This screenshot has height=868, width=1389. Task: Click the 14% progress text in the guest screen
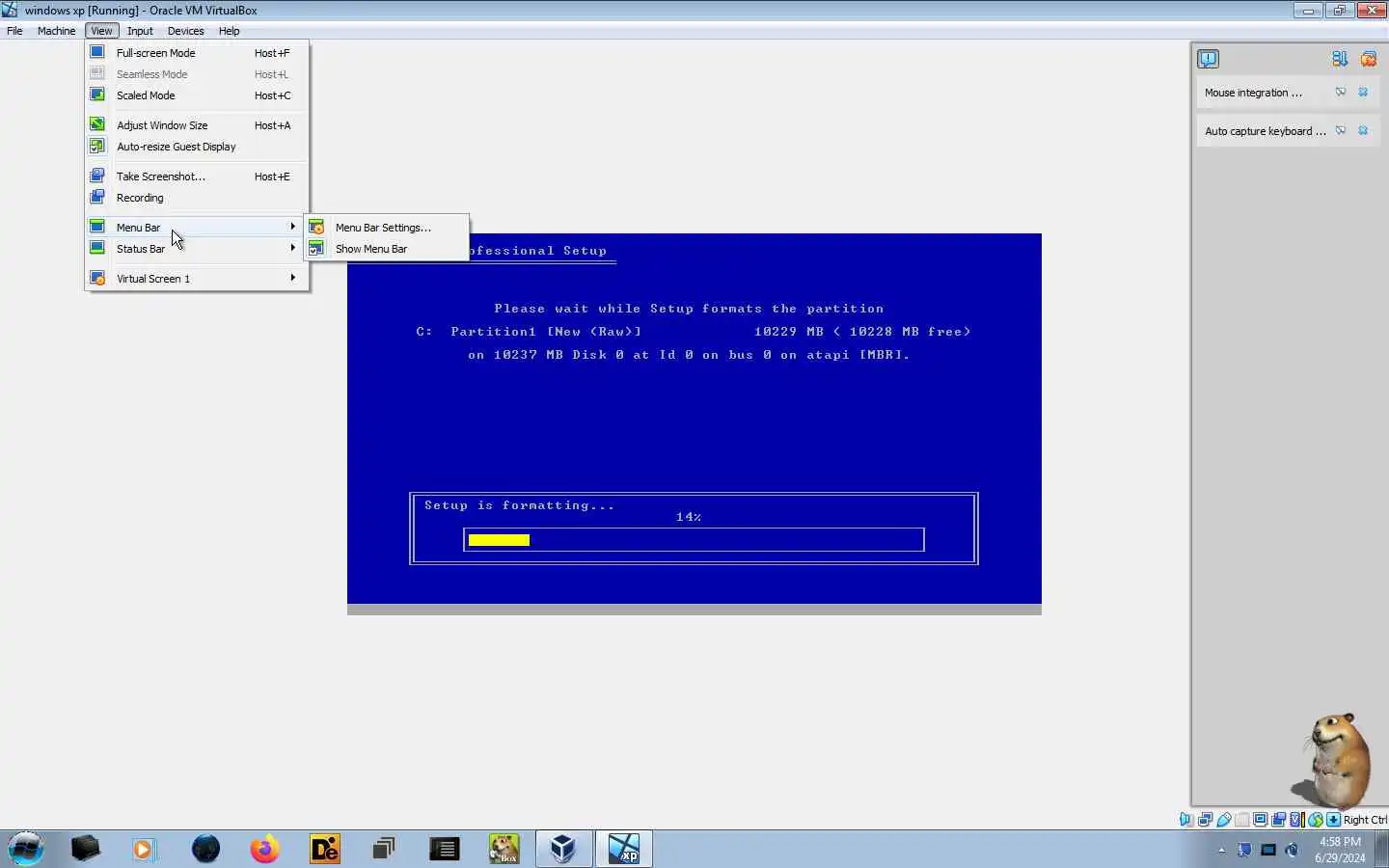click(x=689, y=517)
